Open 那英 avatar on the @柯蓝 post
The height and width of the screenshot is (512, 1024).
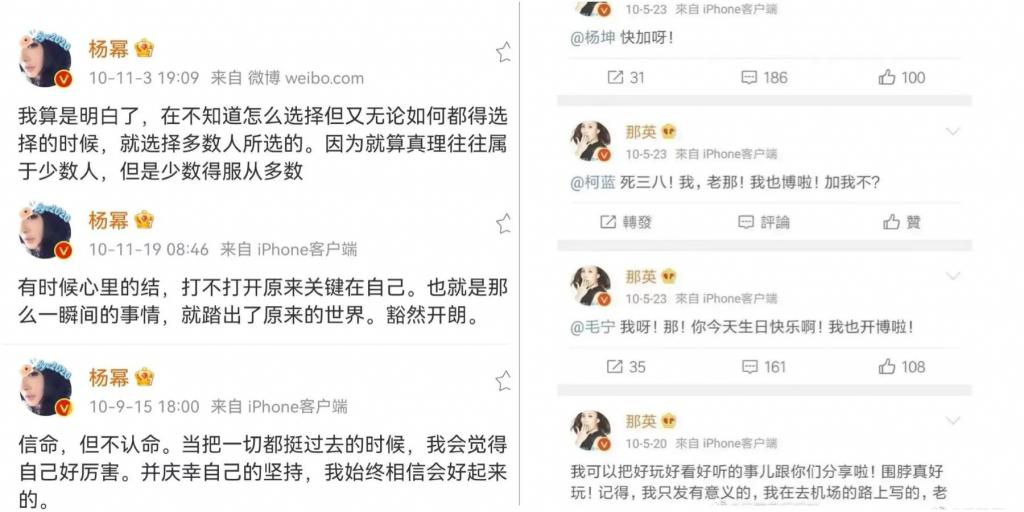tap(590, 141)
